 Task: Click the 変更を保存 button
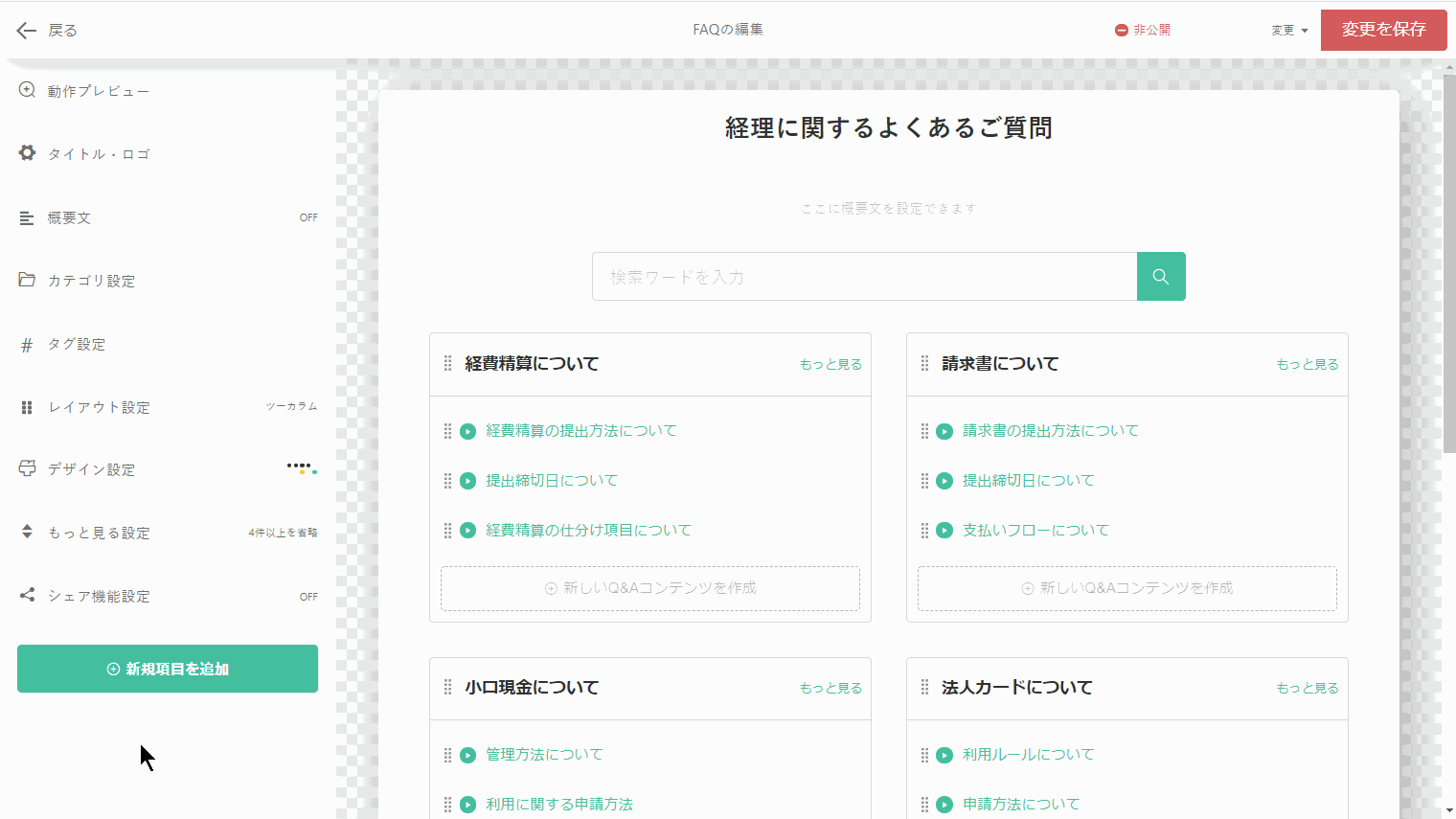point(1383,30)
